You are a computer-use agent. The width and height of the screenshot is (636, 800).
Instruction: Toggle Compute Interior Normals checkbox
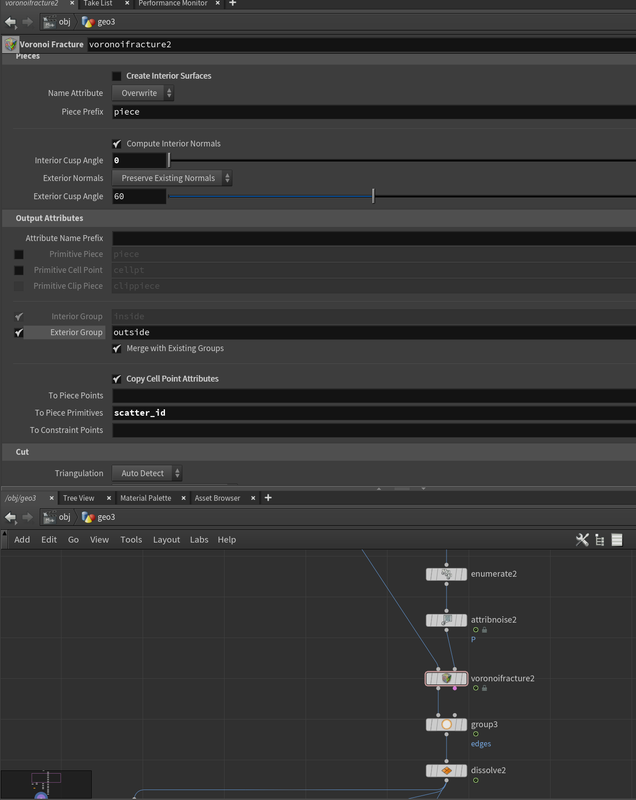(x=117, y=144)
